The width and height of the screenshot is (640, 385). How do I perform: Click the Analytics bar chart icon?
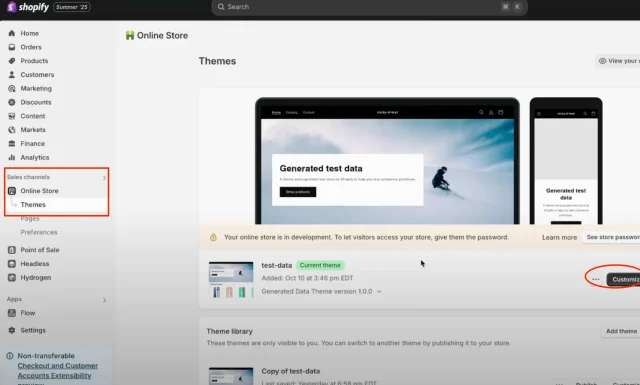tap(12, 158)
